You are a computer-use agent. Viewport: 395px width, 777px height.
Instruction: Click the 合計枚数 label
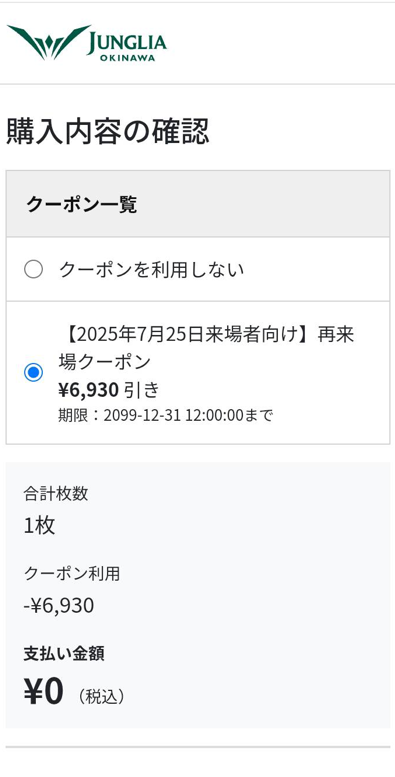(56, 493)
